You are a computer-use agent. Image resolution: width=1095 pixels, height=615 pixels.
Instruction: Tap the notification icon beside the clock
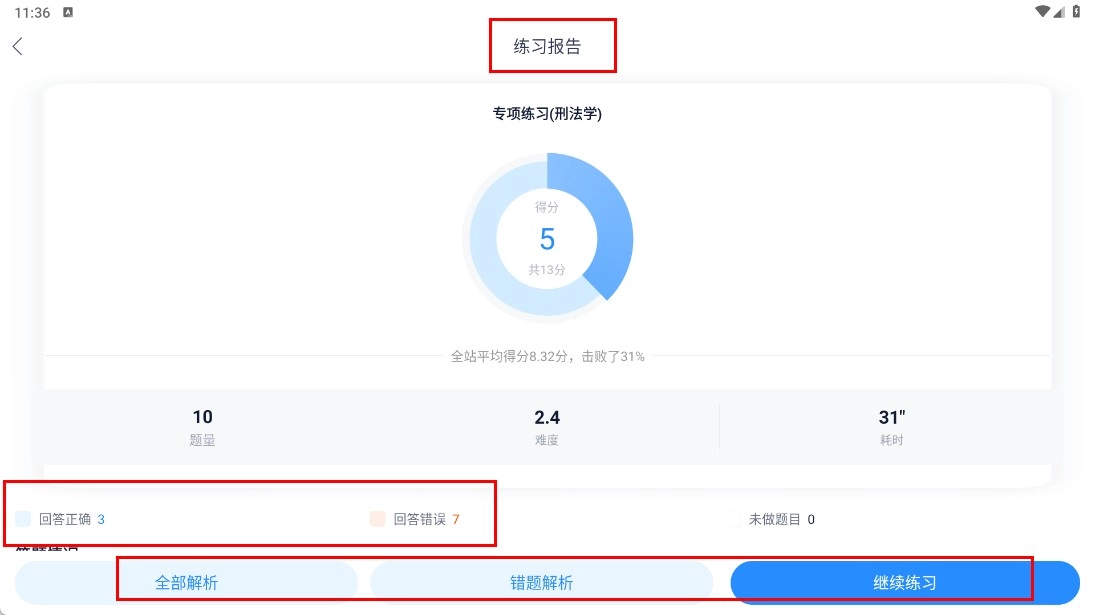[x=68, y=12]
